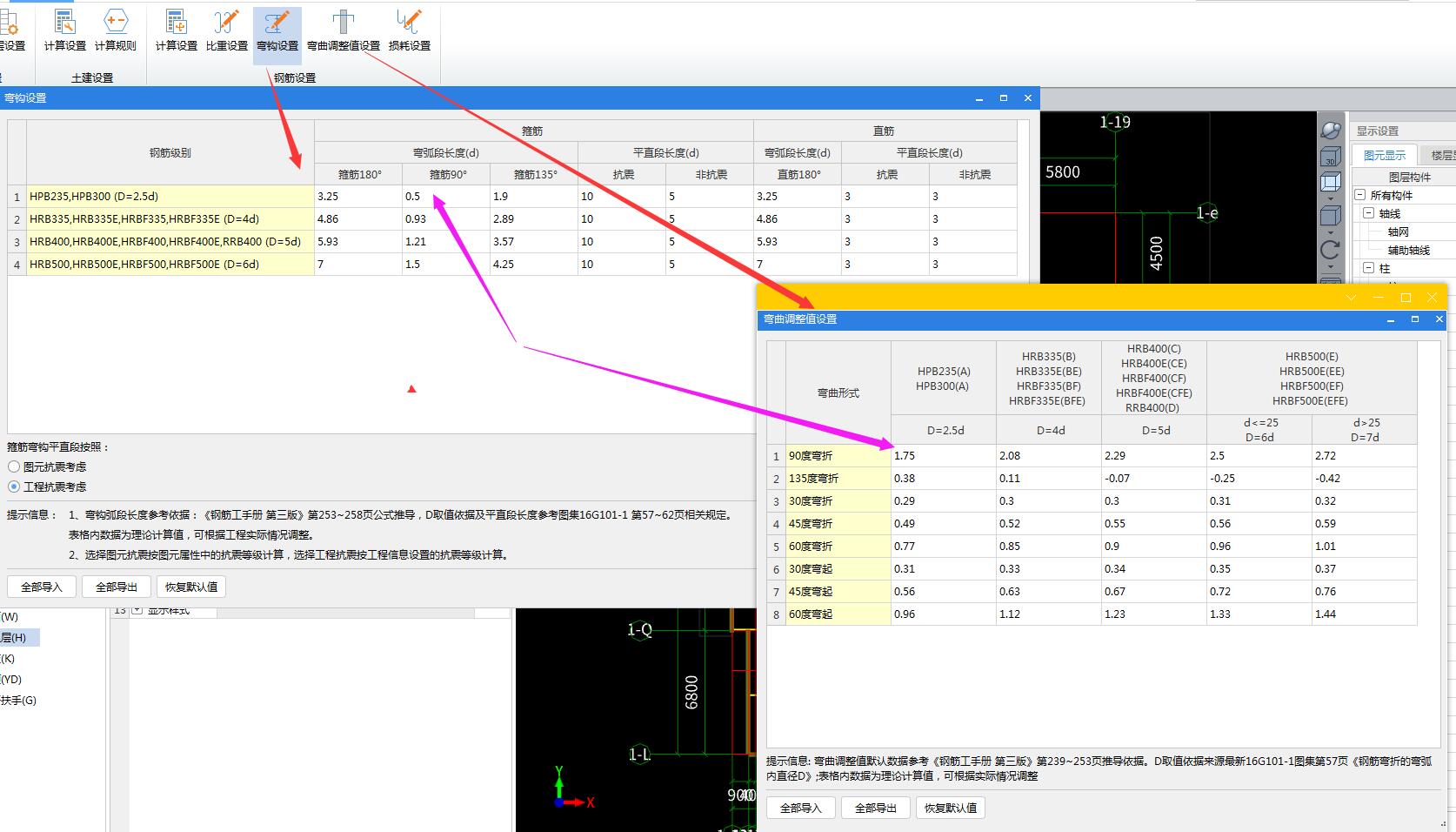Open 计算规则 in the ribbon
Image resolution: width=1456 pixels, height=832 pixels.
(x=115, y=30)
